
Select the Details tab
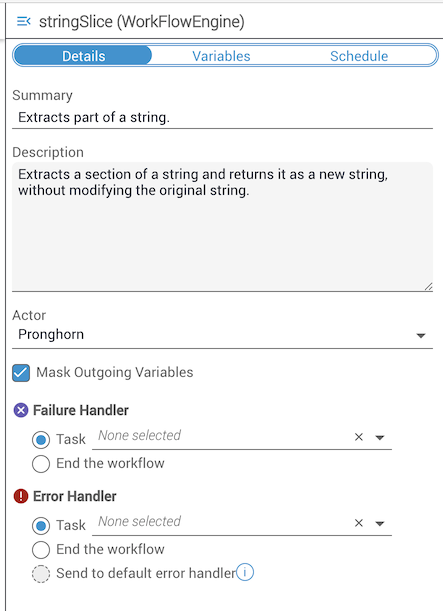click(83, 56)
